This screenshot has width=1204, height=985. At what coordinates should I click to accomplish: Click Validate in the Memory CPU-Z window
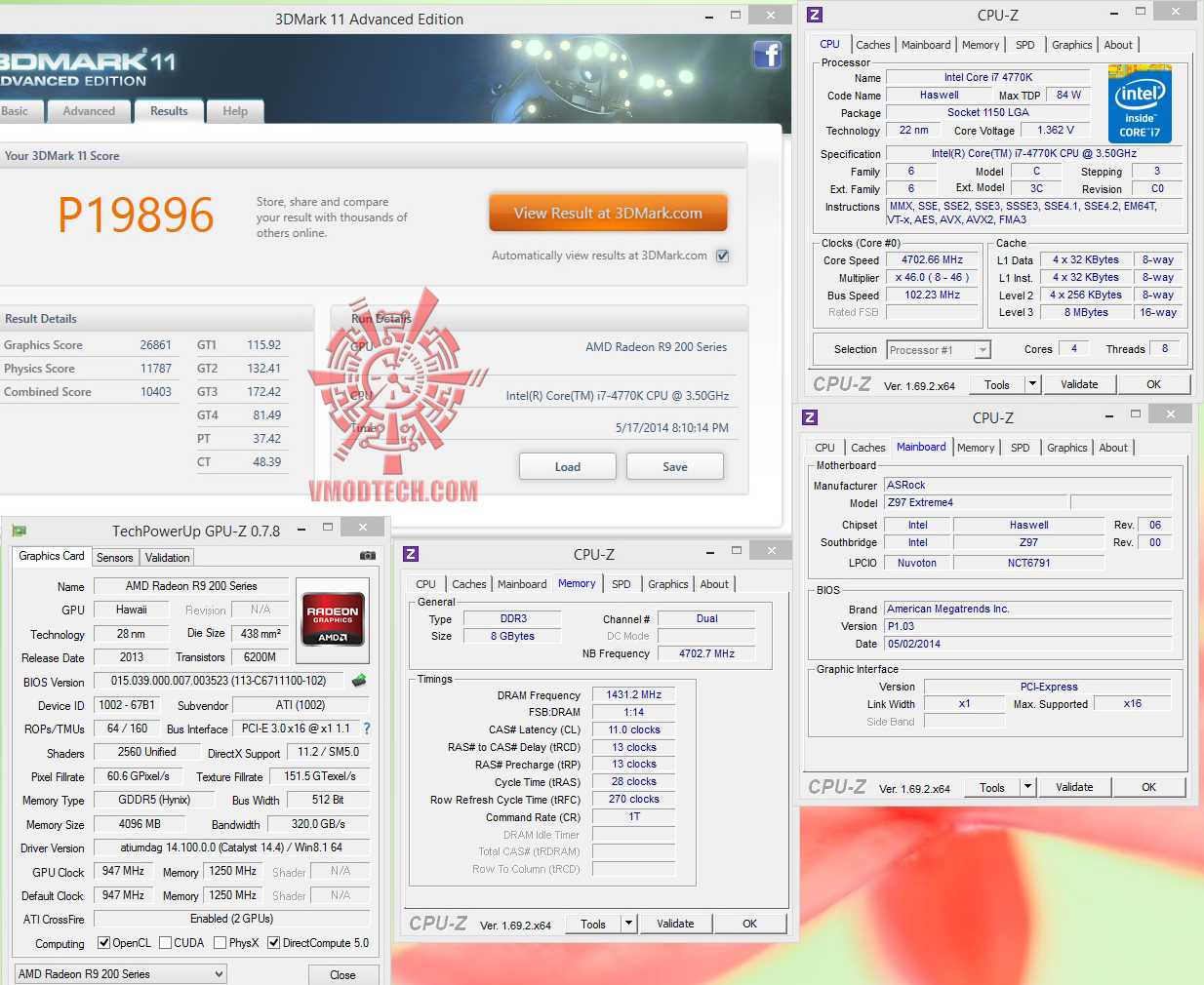coord(675,924)
